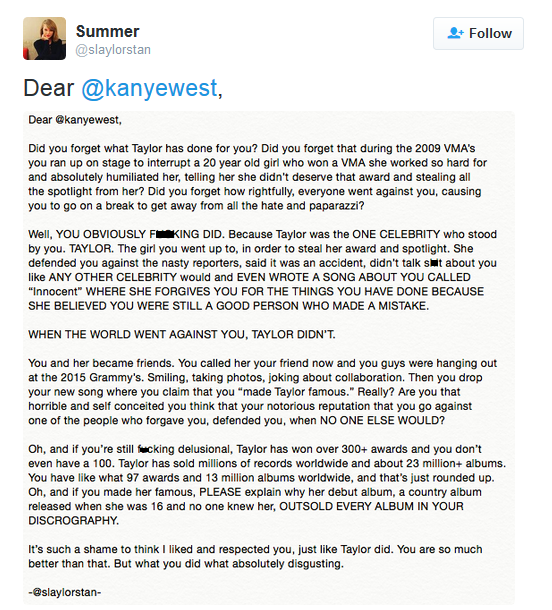Click the word DISCOGRAPHY in the letter
This screenshot has width=552, height=610.
73,521
